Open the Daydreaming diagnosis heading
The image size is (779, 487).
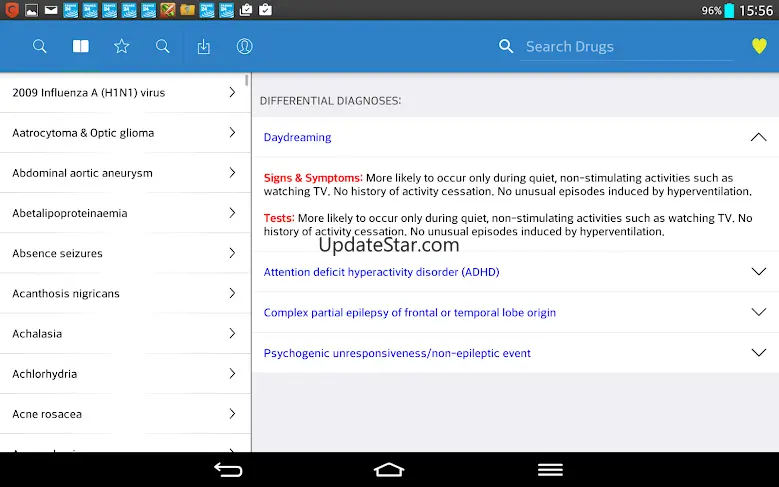point(297,137)
